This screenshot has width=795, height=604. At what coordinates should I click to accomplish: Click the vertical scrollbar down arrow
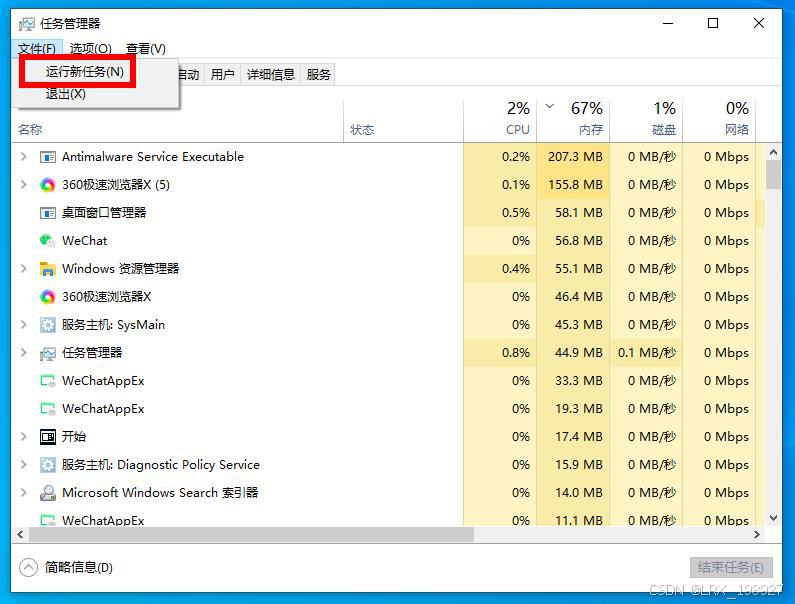[773, 518]
